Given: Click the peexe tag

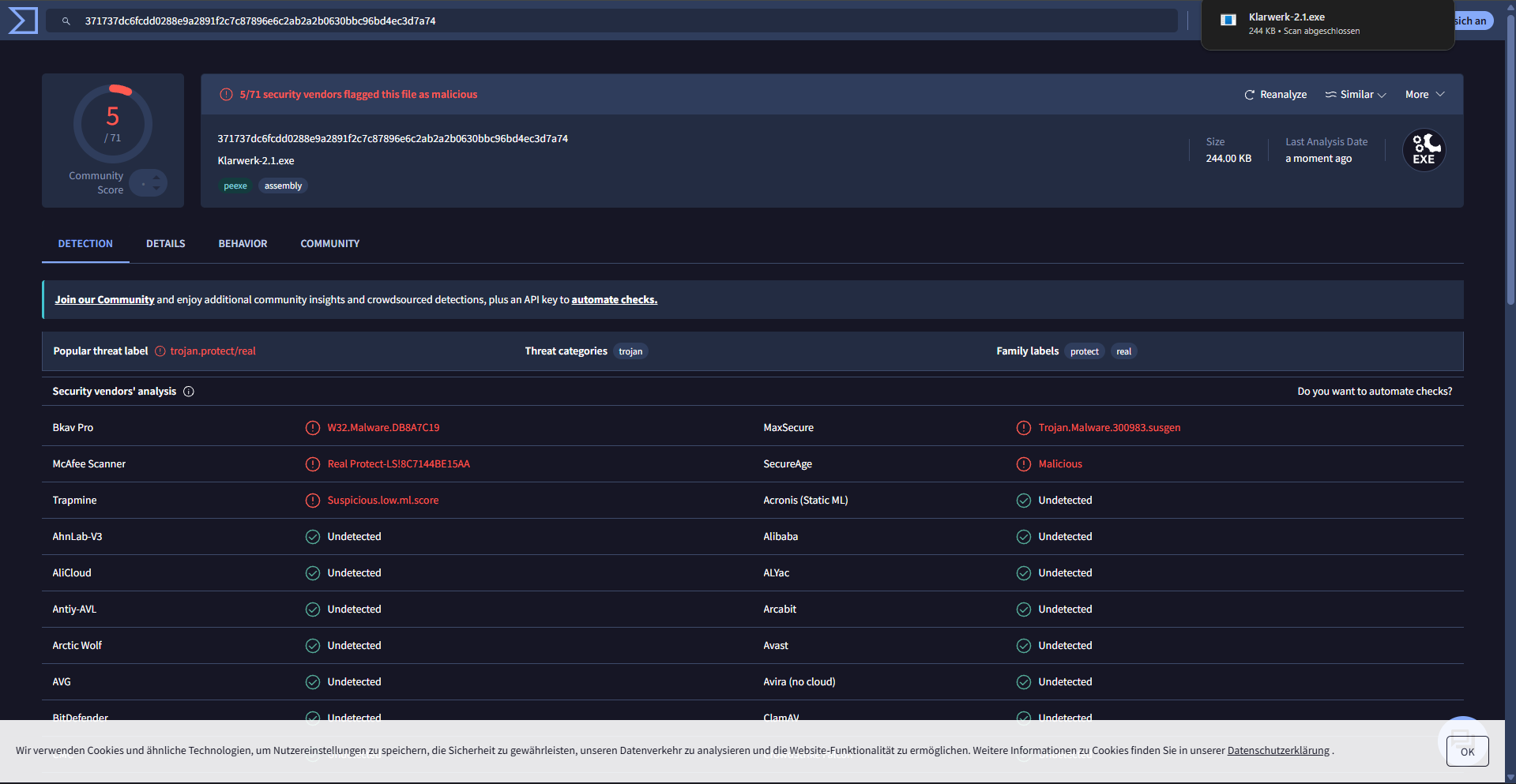Looking at the screenshot, I should (235, 186).
